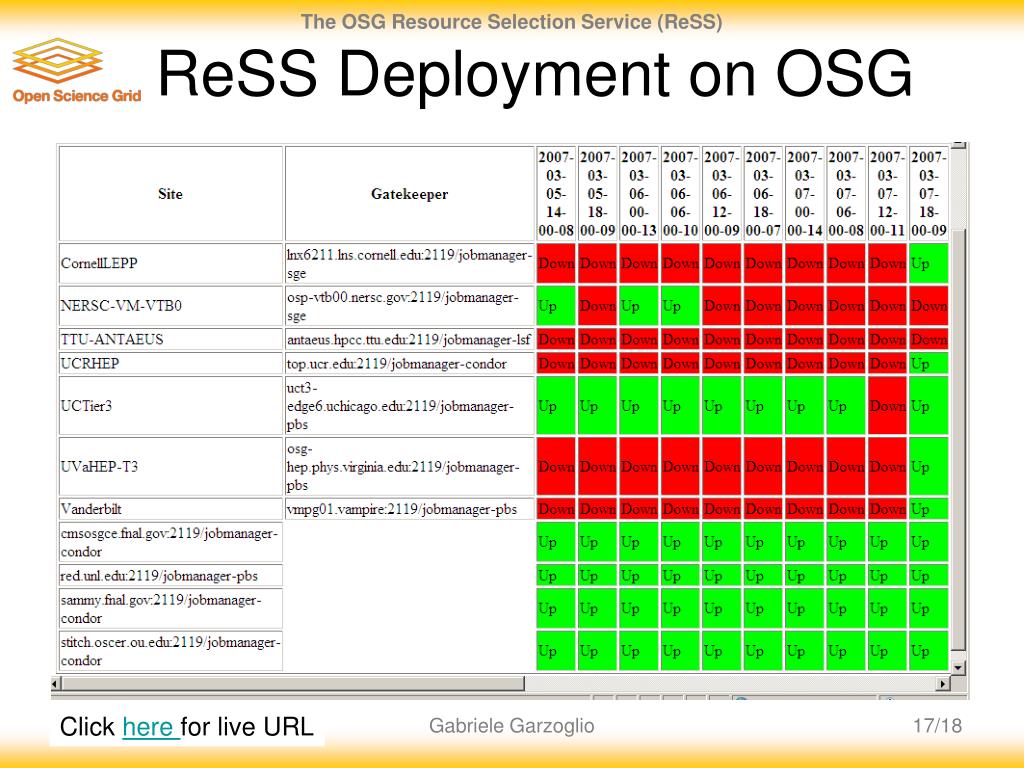Click the presenter name Gabriele Garzoglio
This screenshot has height=768, width=1024.
tap(511, 726)
